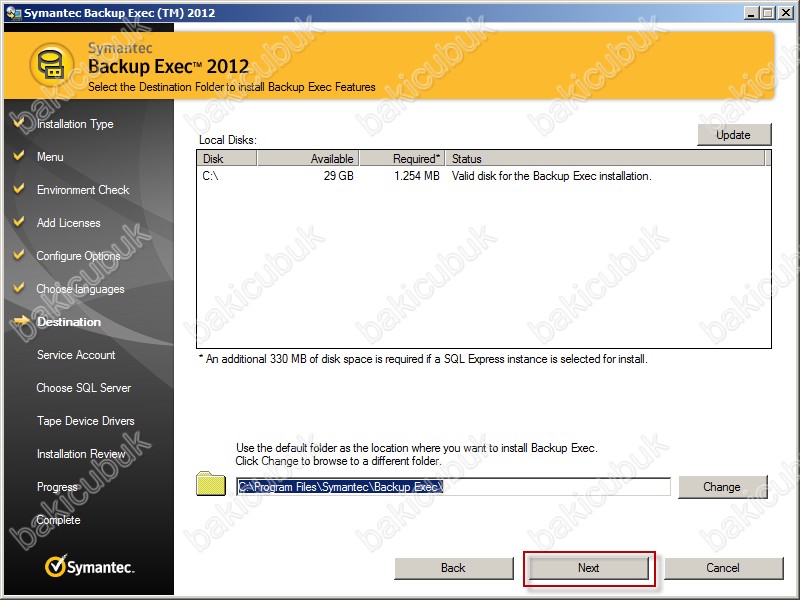Click the 'Valid disk for the Backup Exec installation.' status

coord(552,176)
